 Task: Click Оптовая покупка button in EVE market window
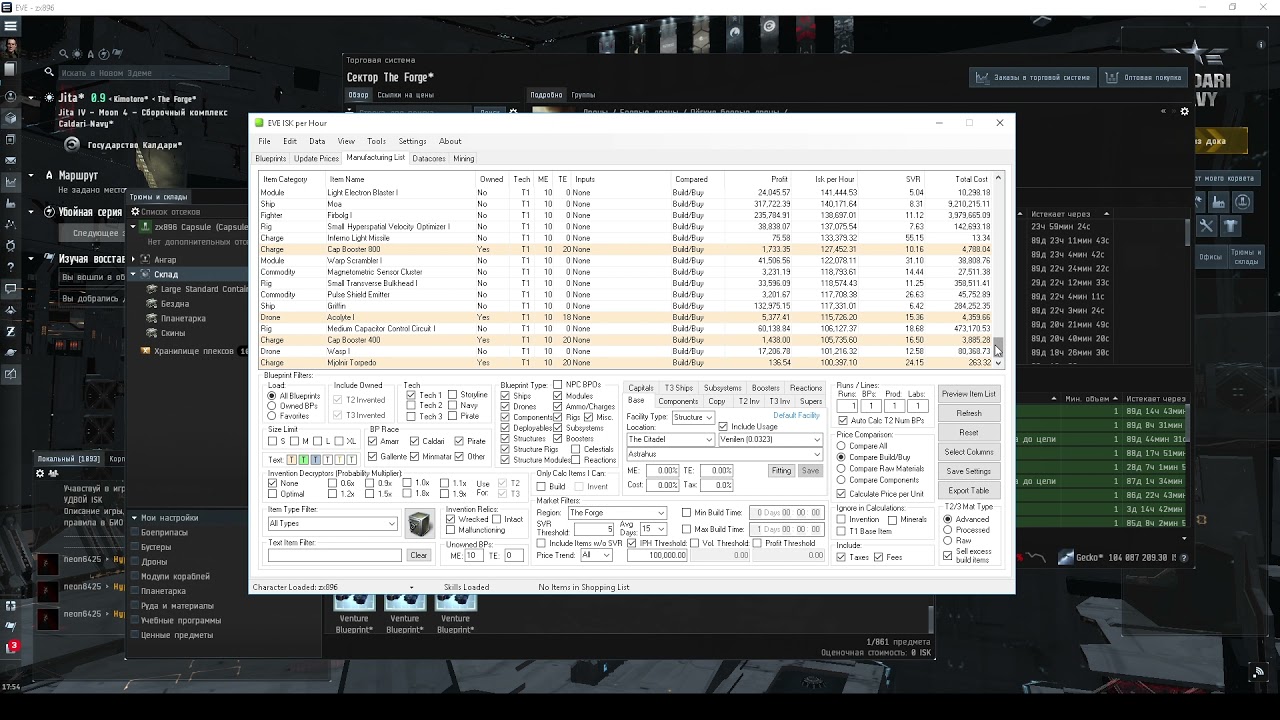coord(1144,77)
